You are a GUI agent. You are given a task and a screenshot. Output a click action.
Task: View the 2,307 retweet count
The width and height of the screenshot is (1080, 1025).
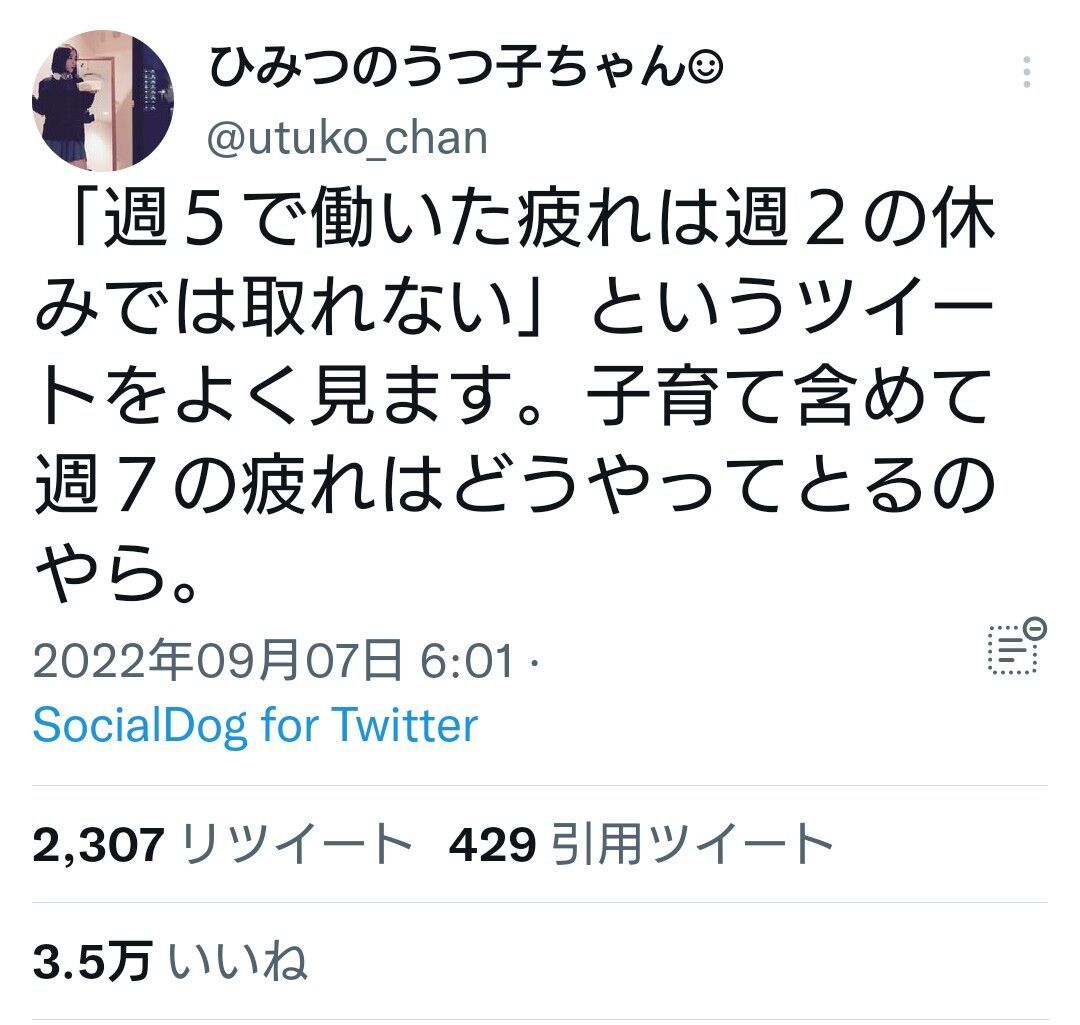click(98, 845)
